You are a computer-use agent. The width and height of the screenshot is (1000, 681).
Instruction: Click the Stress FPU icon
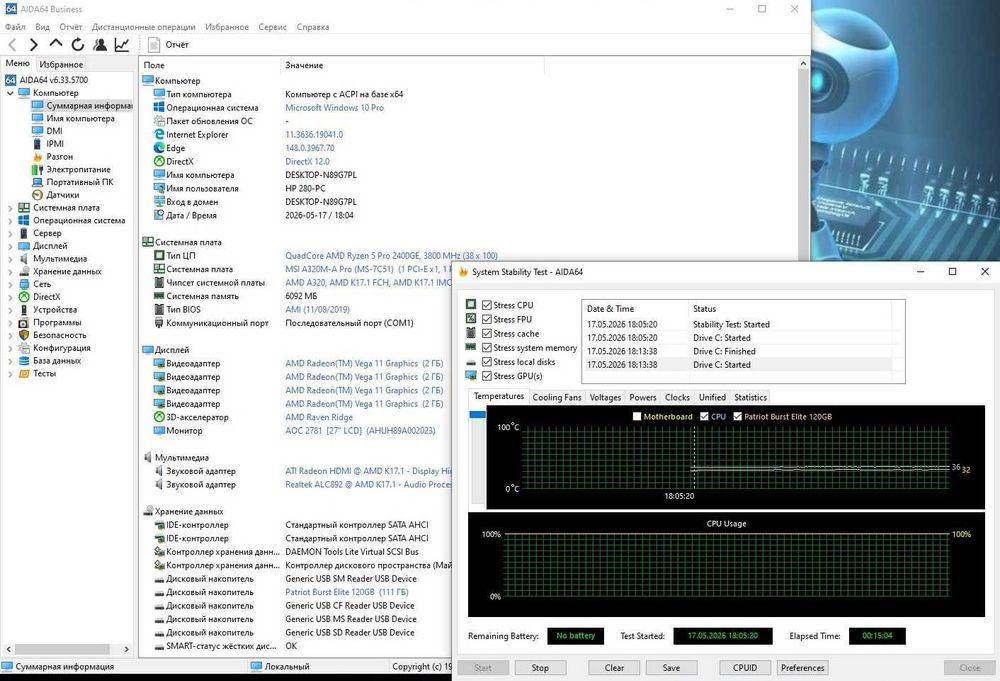[x=471, y=319]
